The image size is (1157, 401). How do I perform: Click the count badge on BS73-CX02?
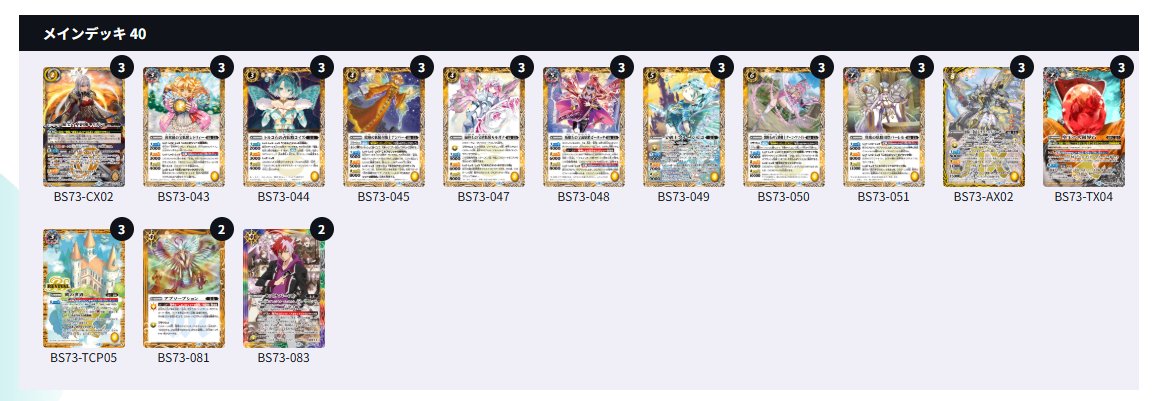pyautogui.click(x=122, y=68)
